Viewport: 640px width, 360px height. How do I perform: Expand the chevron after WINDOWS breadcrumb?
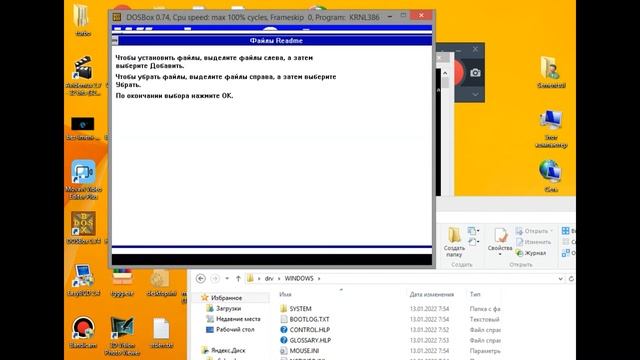(319, 278)
